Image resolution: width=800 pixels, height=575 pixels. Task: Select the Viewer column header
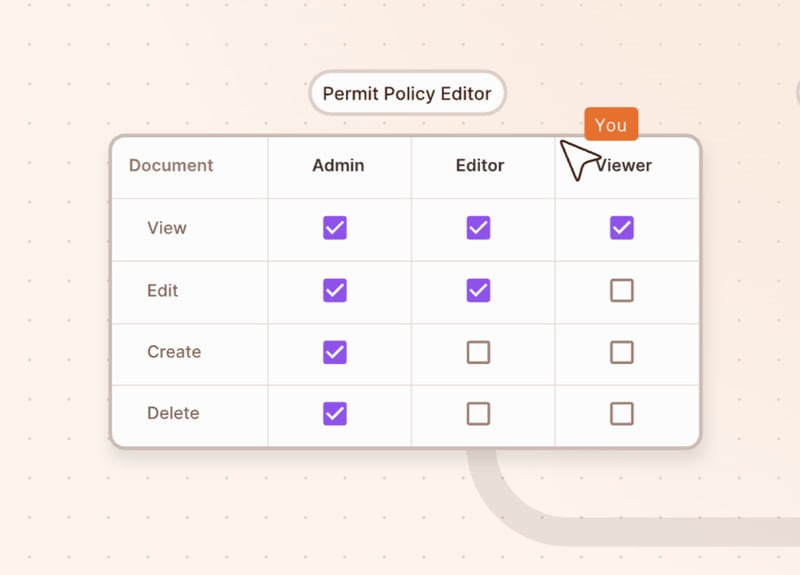point(628,166)
